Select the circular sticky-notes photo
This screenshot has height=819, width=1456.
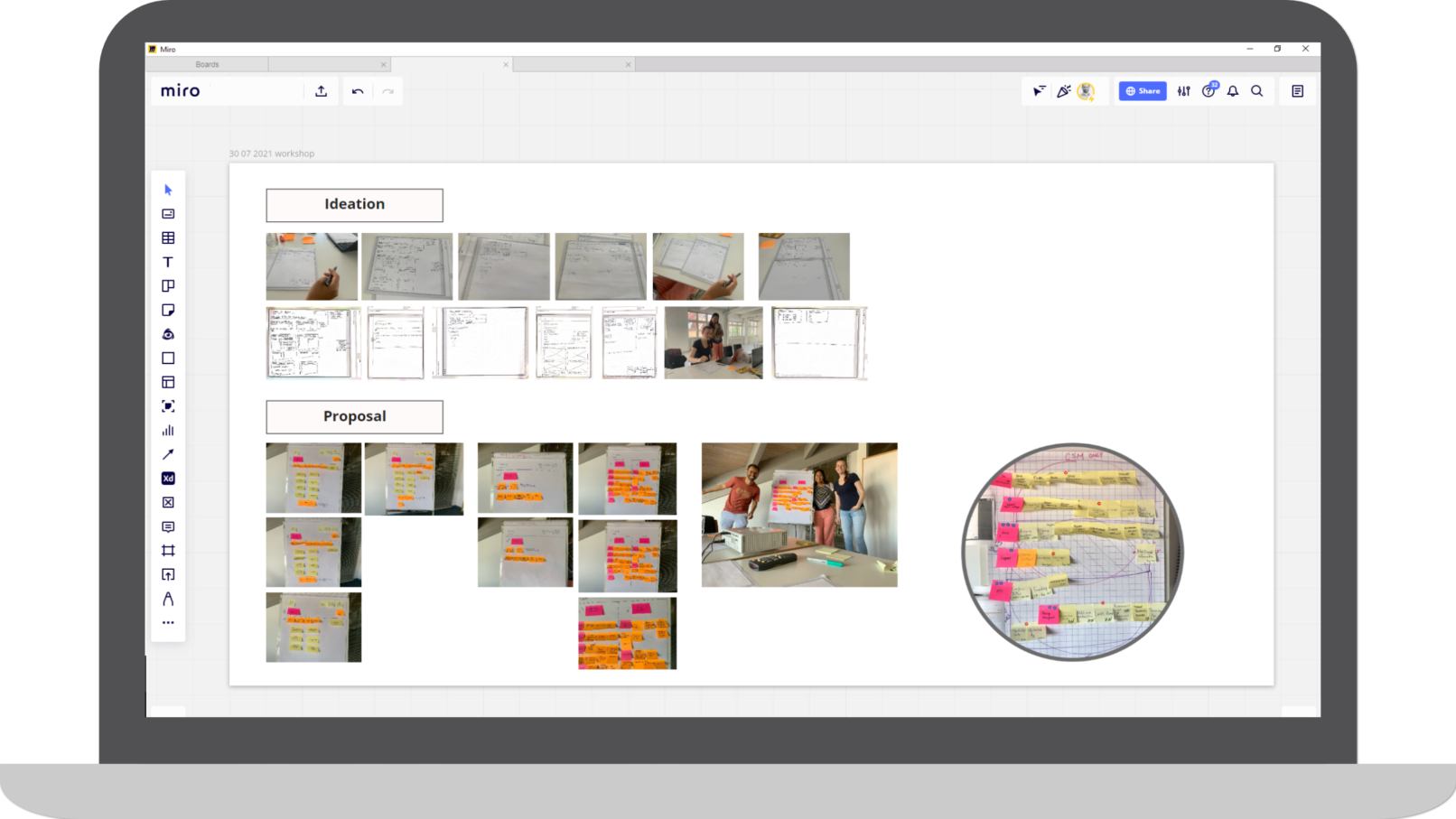pos(1072,552)
